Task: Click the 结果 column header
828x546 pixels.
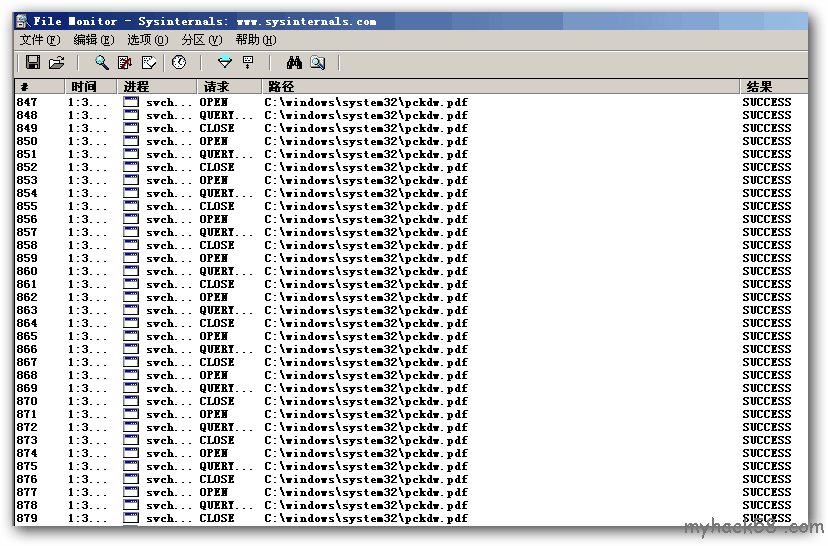Action: [x=774, y=87]
